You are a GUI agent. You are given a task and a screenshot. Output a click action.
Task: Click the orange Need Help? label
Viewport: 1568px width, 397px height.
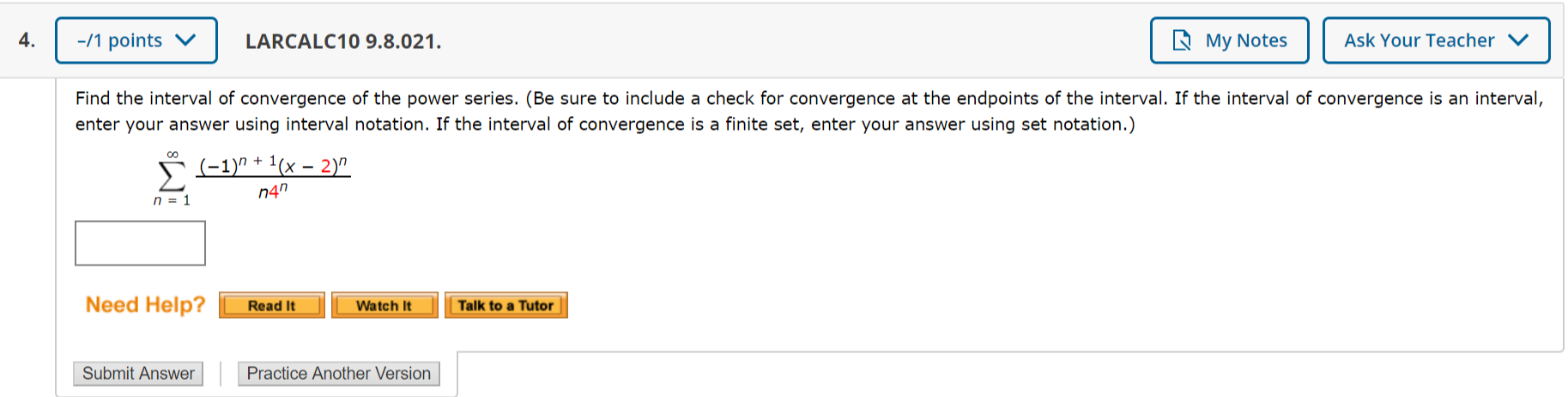145,305
